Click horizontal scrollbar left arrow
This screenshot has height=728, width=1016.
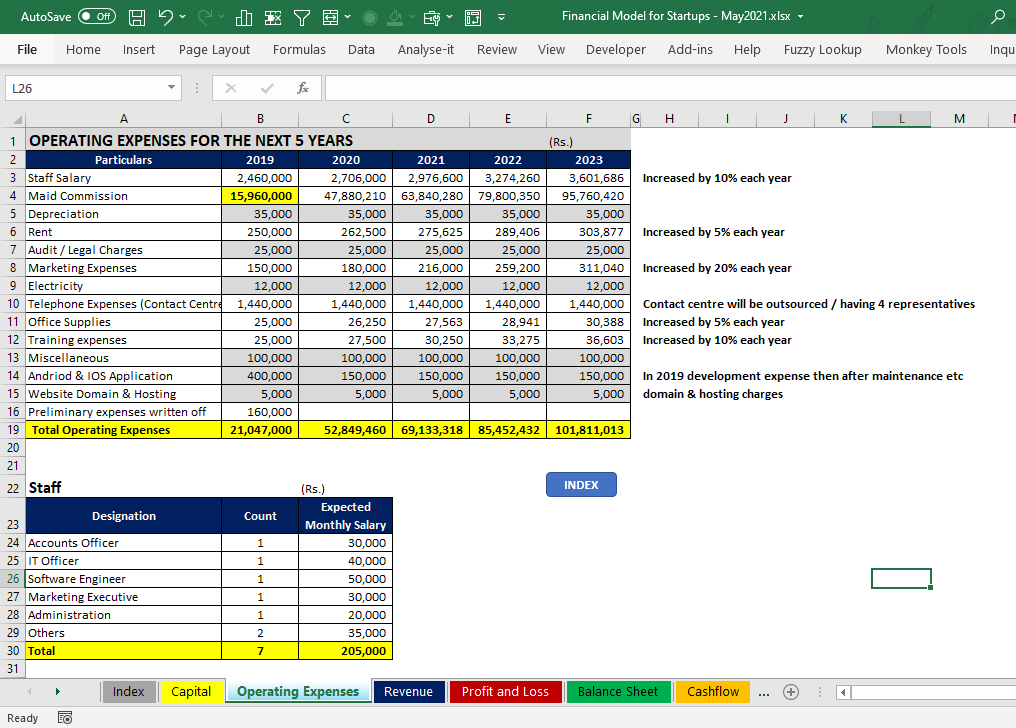click(843, 692)
